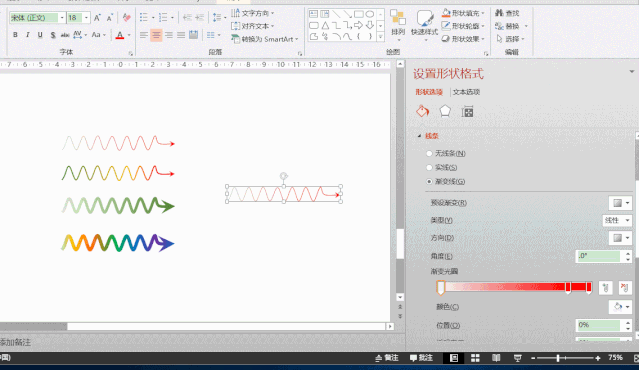Toggle italic text formatting

click(27, 35)
